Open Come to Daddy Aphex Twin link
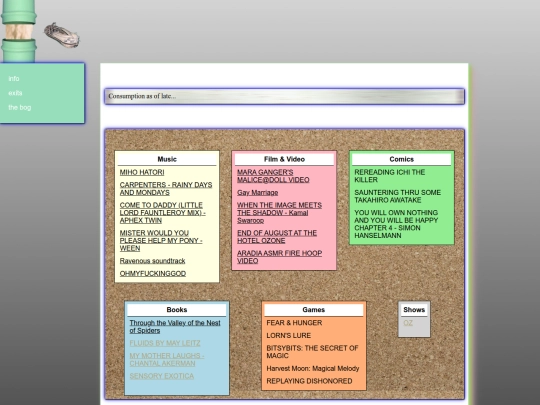 [163, 212]
